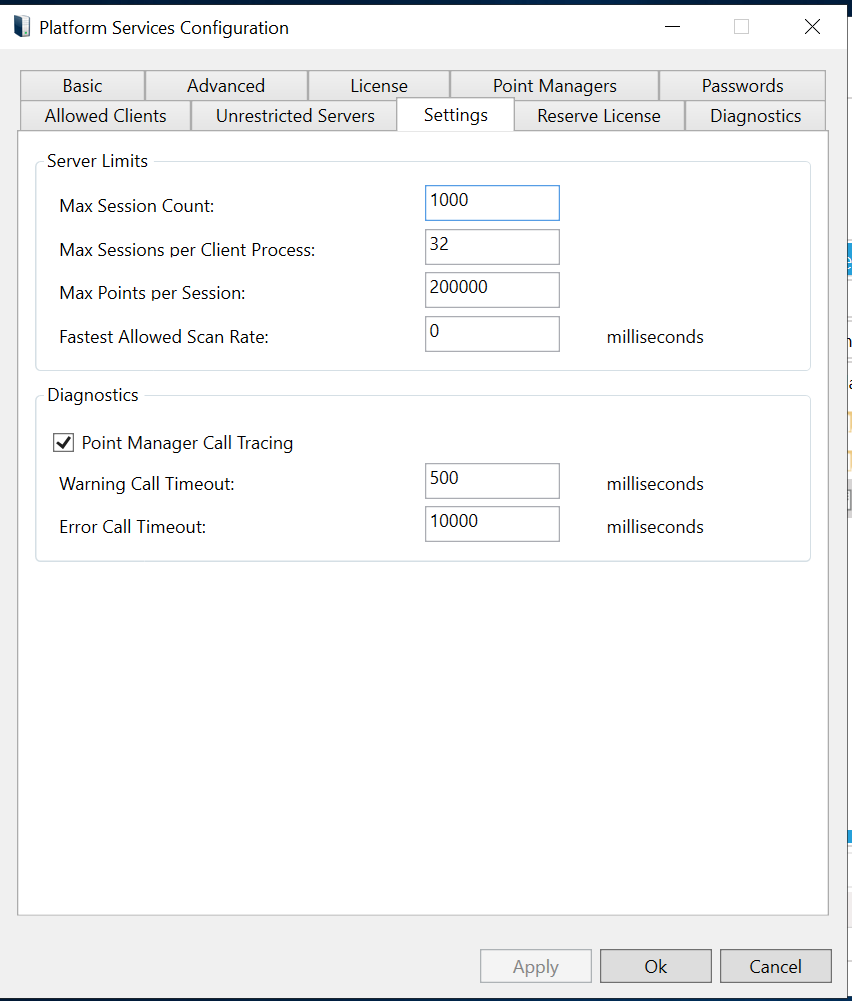Toggle Point Manager Call Tracing checkbox
This screenshot has width=852, height=1003.
tap(64, 442)
